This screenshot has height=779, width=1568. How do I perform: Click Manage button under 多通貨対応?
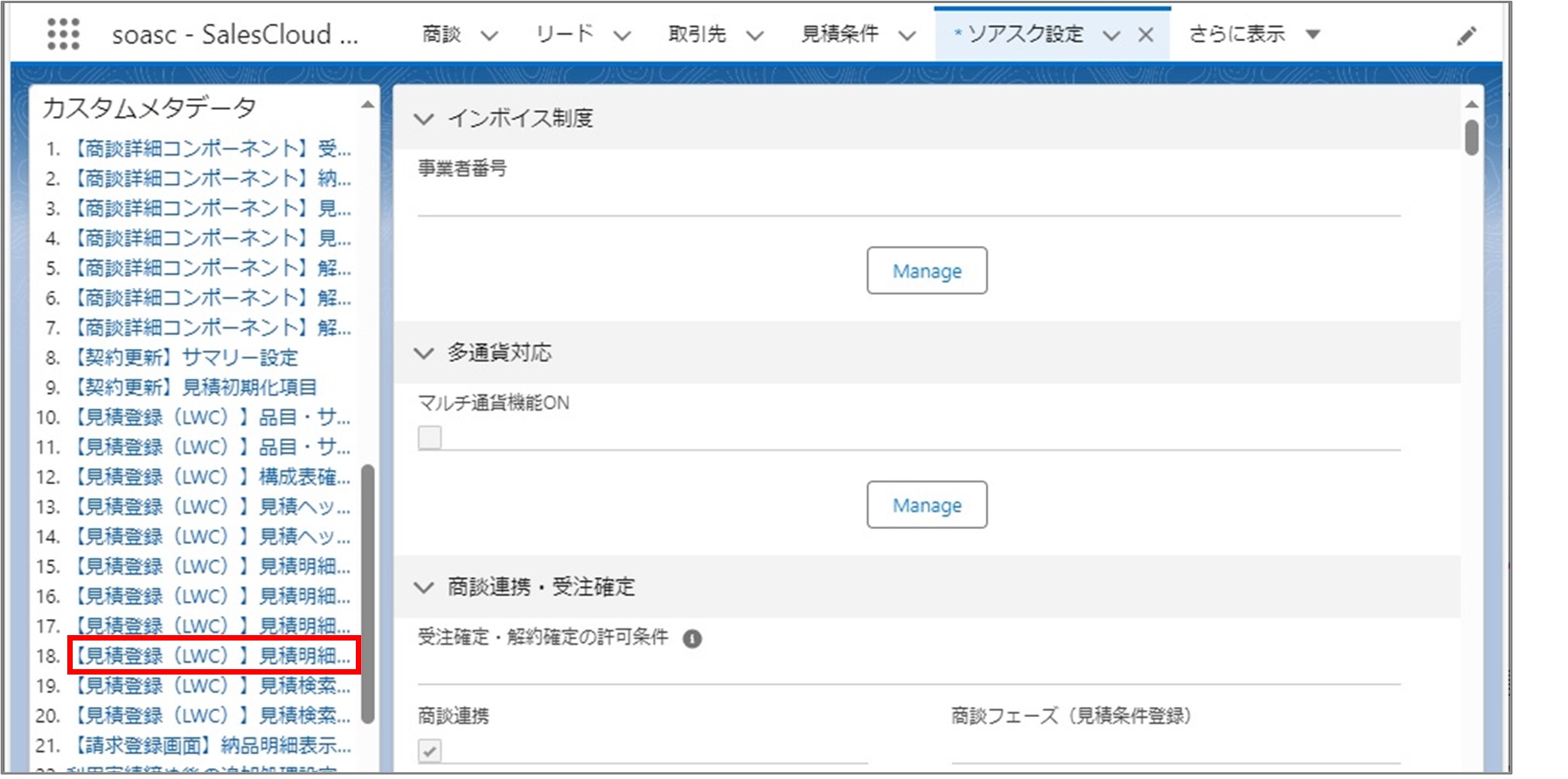tap(927, 504)
